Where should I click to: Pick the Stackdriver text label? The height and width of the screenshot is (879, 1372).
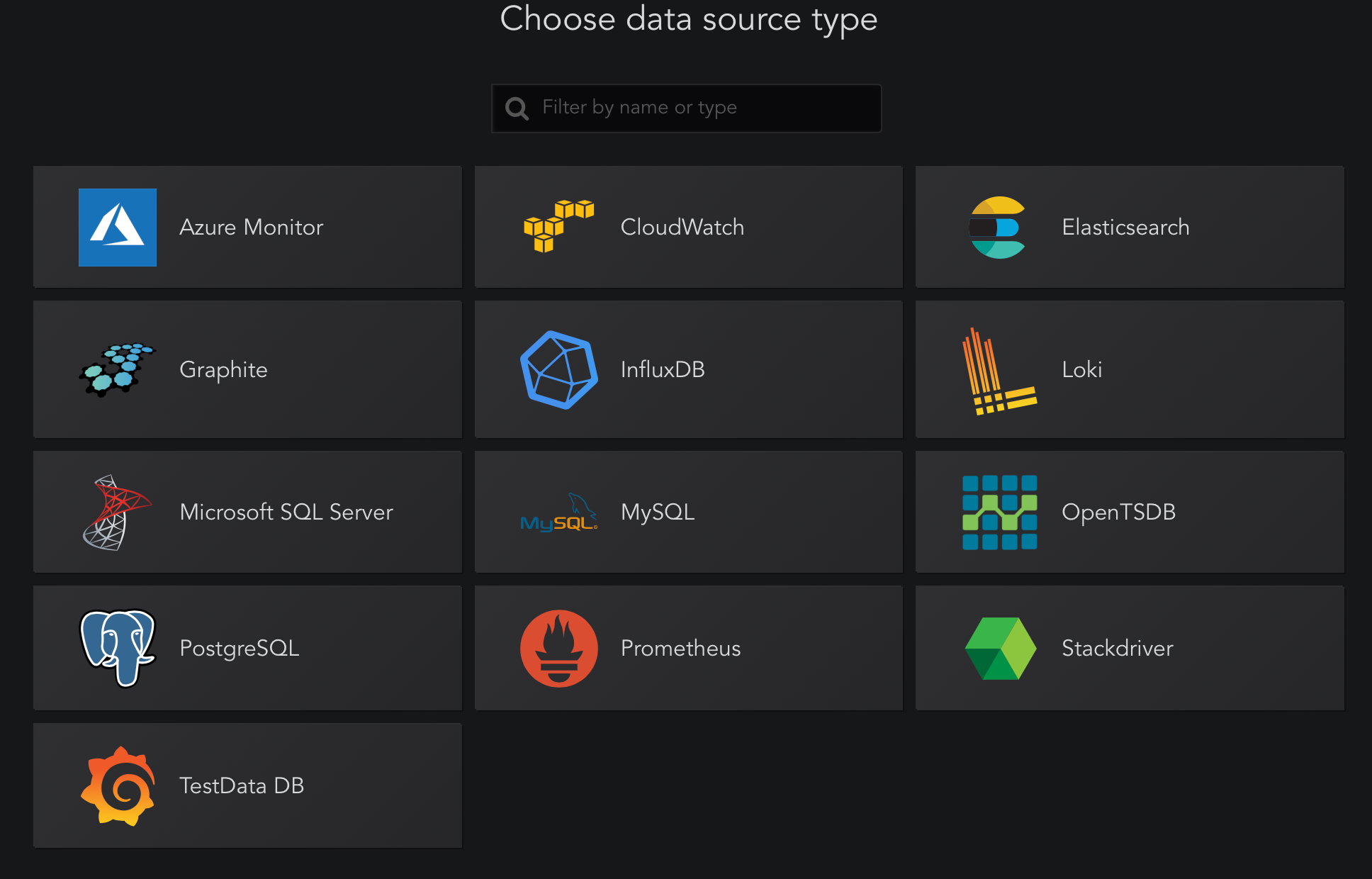click(1117, 649)
